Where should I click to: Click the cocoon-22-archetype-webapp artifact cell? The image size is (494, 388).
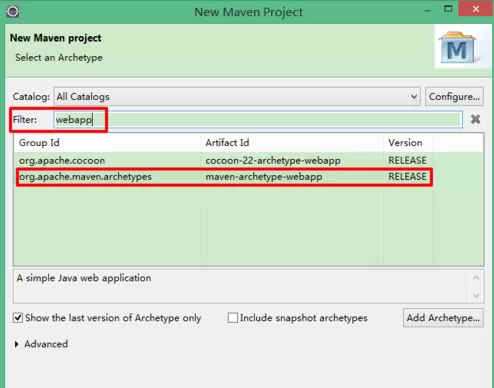point(273,161)
